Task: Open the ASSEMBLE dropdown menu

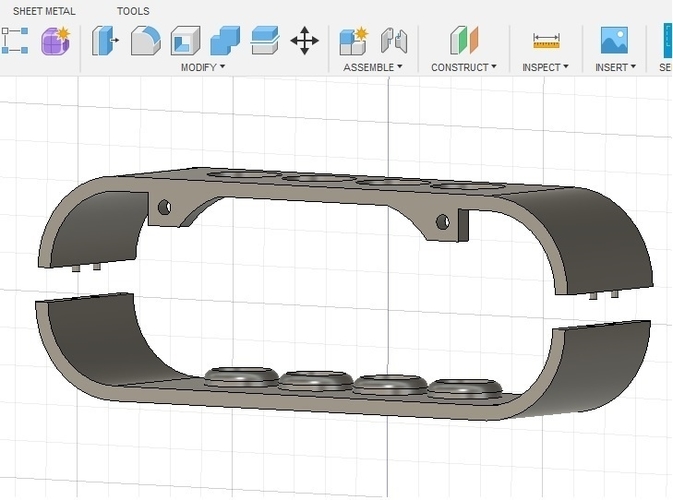Action: coord(373,67)
